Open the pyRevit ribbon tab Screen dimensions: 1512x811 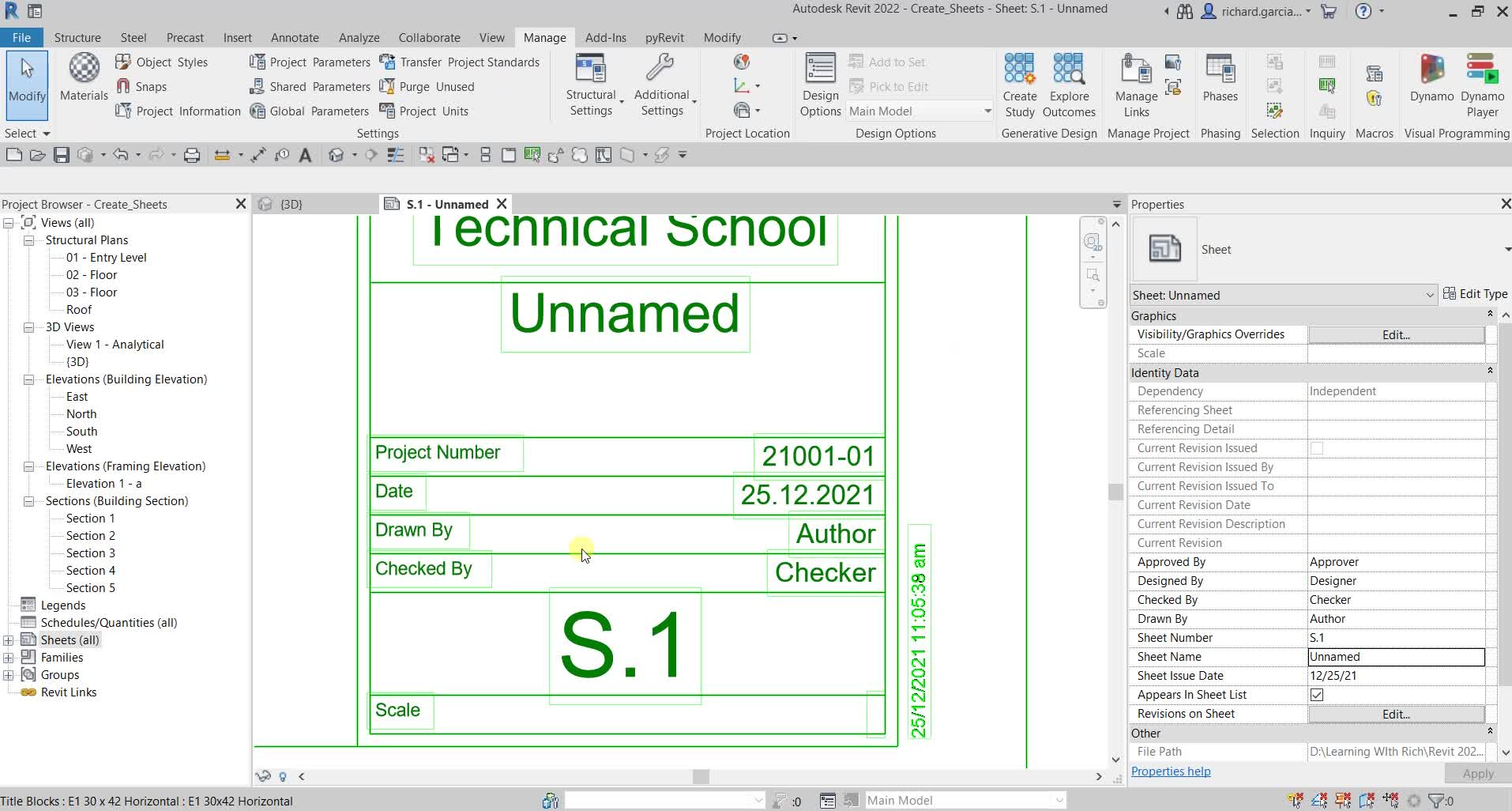click(x=664, y=37)
